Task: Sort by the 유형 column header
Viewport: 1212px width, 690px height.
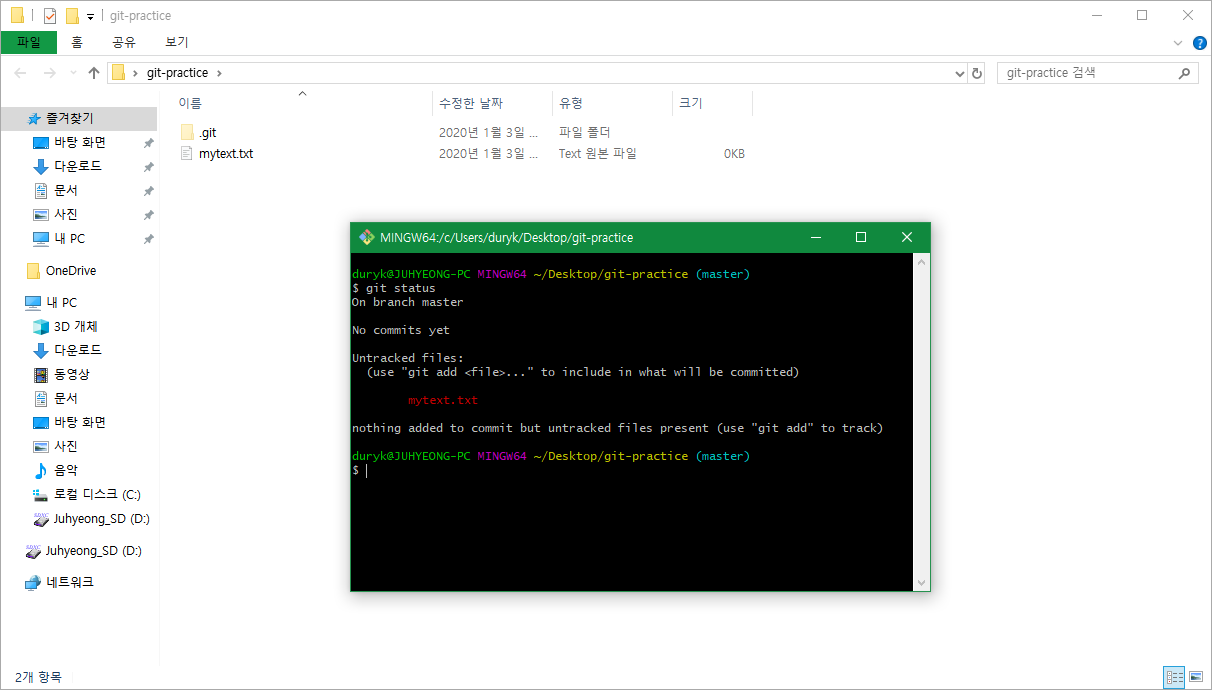Action: pos(612,103)
